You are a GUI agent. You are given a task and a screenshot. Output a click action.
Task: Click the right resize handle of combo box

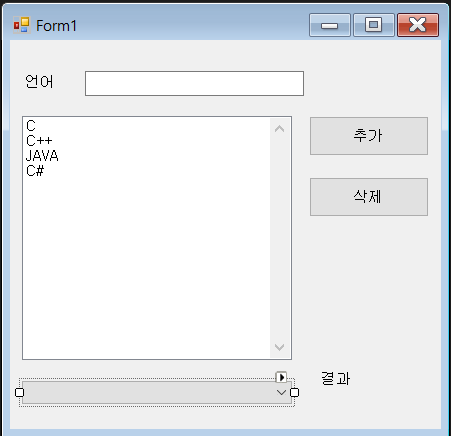[x=294, y=393]
